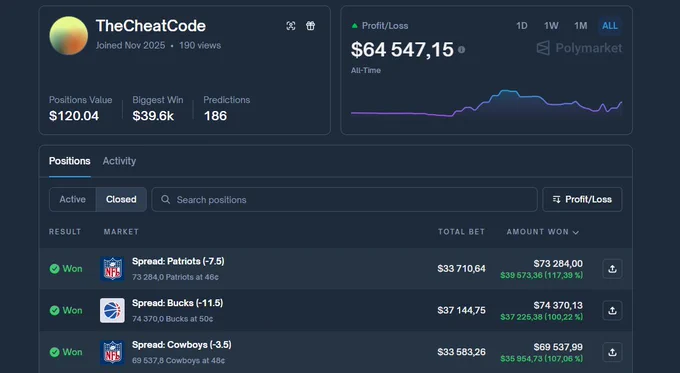
Task: Sort by Amount Won column arrow
Action: point(576,232)
